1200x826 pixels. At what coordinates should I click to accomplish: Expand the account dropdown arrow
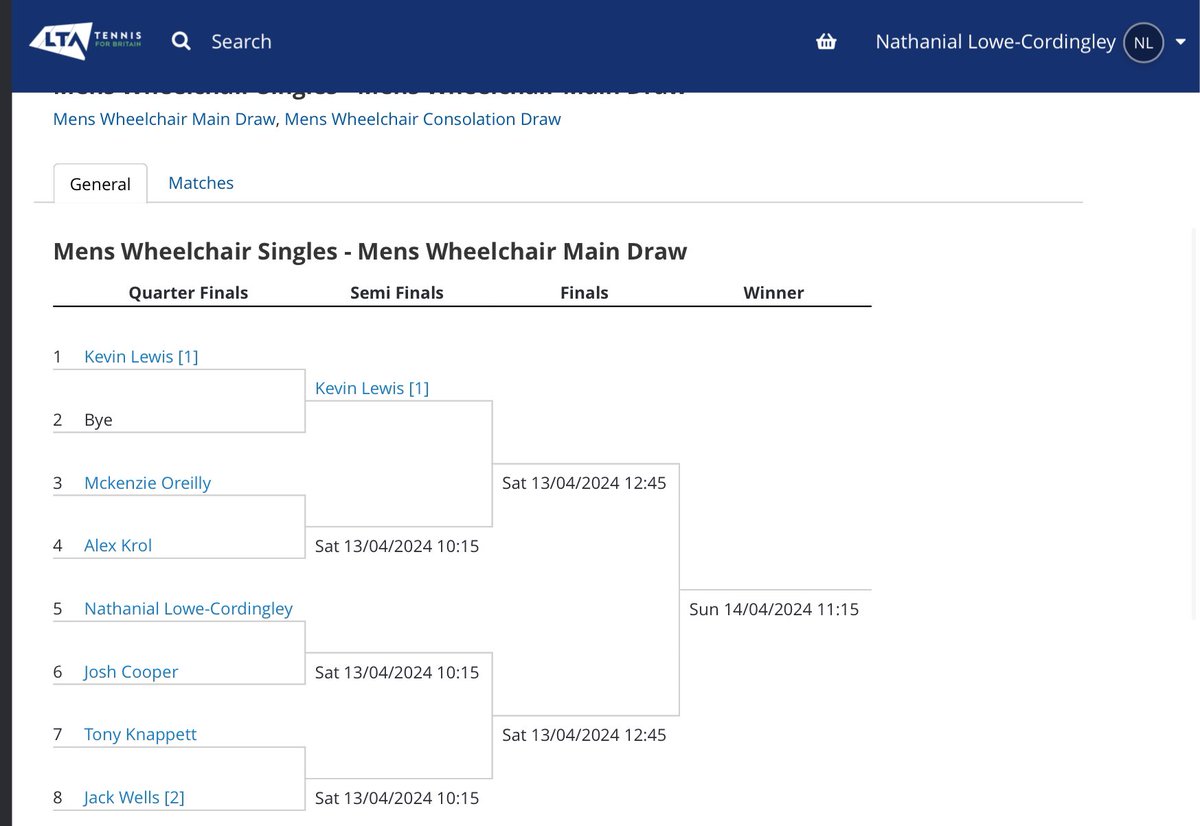pos(1180,42)
